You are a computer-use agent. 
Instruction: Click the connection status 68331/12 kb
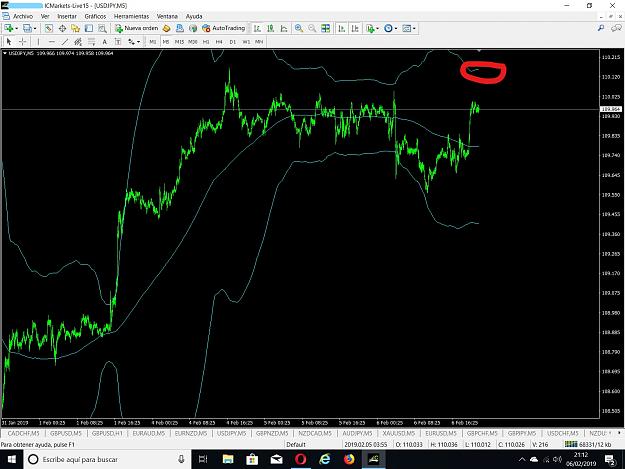pyautogui.click(x=588, y=444)
